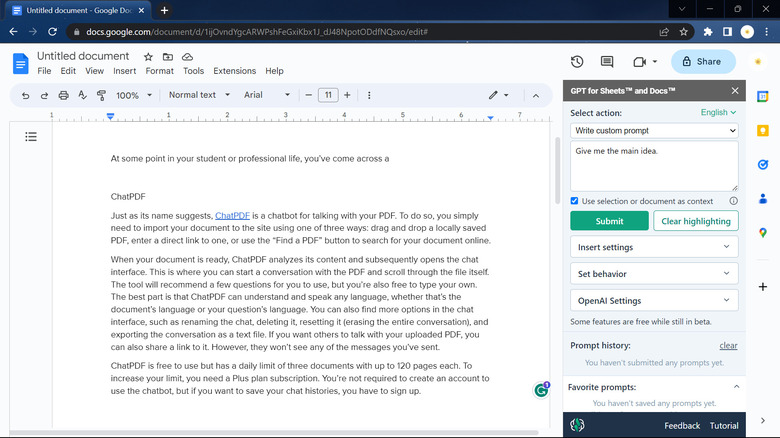The height and width of the screenshot is (438, 780).
Task: Show document outline icon
Action: pyautogui.click(x=31, y=136)
